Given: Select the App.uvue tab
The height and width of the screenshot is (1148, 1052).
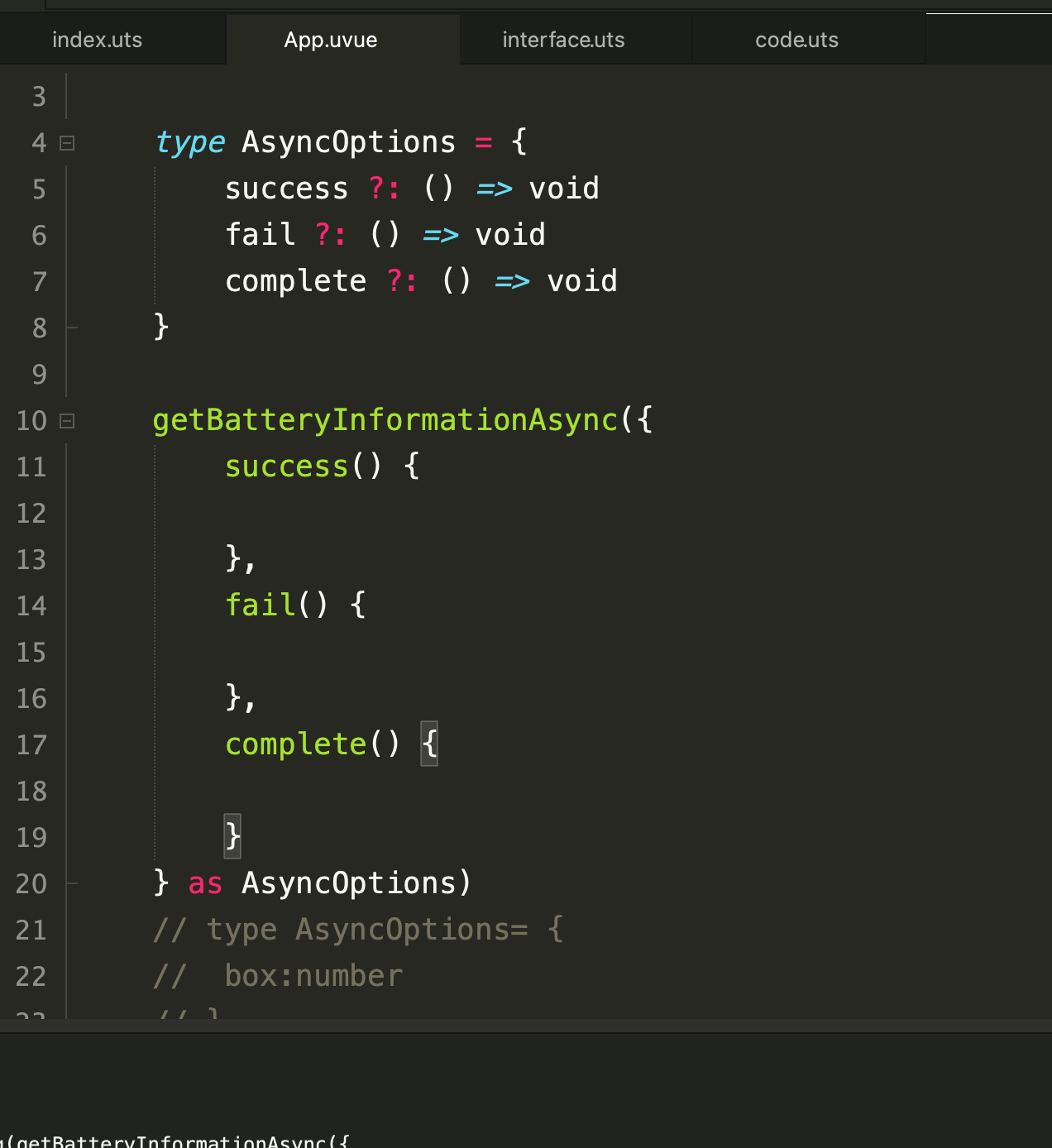Looking at the screenshot, I should click(330, 40).
